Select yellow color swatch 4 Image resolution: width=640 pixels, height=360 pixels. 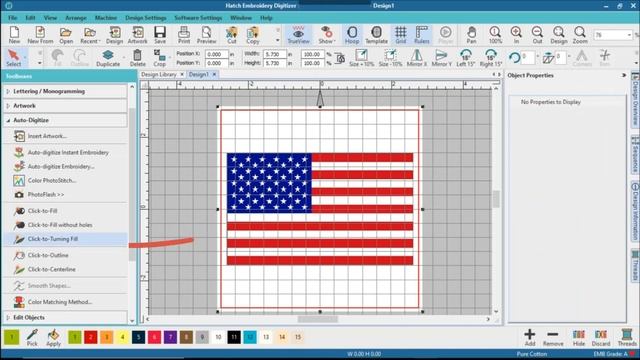[x=122, y=337]
